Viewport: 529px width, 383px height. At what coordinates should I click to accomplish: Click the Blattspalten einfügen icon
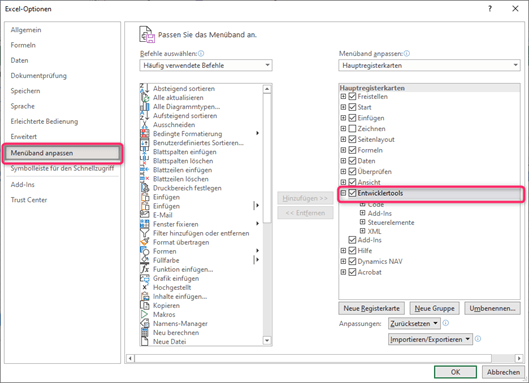144,152
